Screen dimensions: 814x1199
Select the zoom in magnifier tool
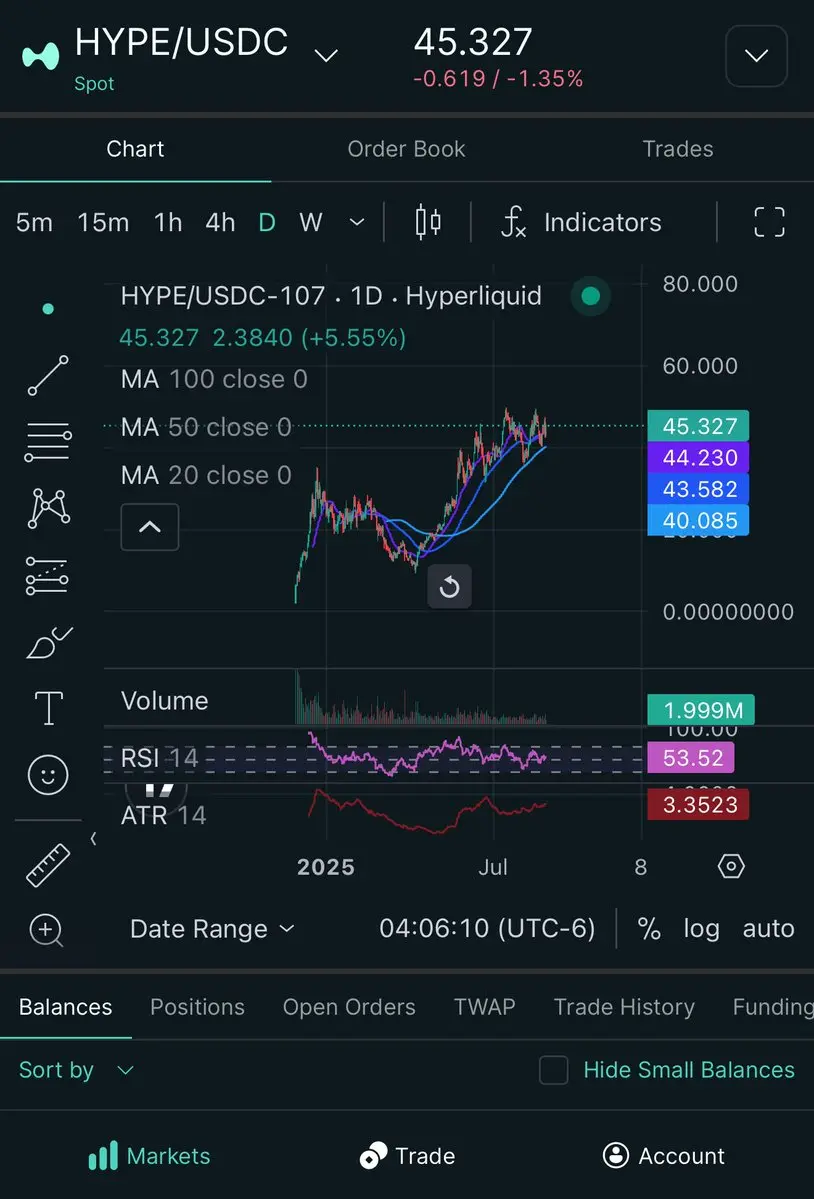point(47,930)
